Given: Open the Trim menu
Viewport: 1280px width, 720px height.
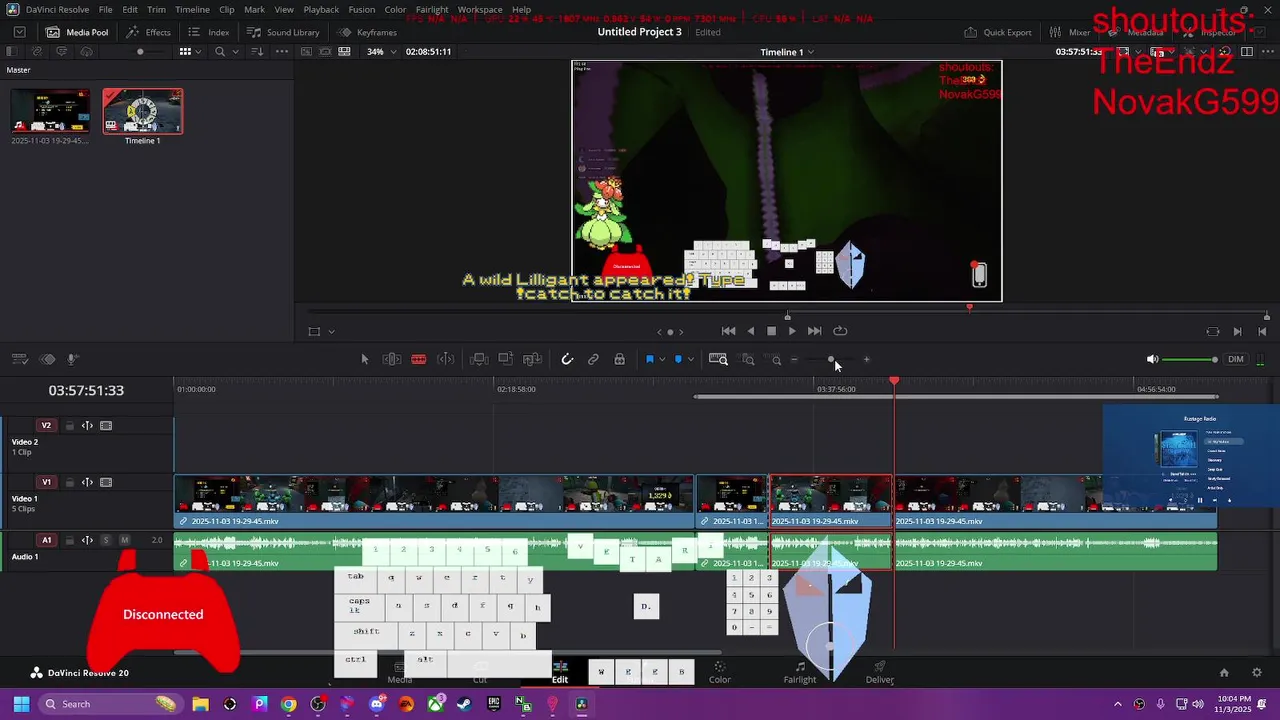Looking at the screenshot, I should (156, 9).
